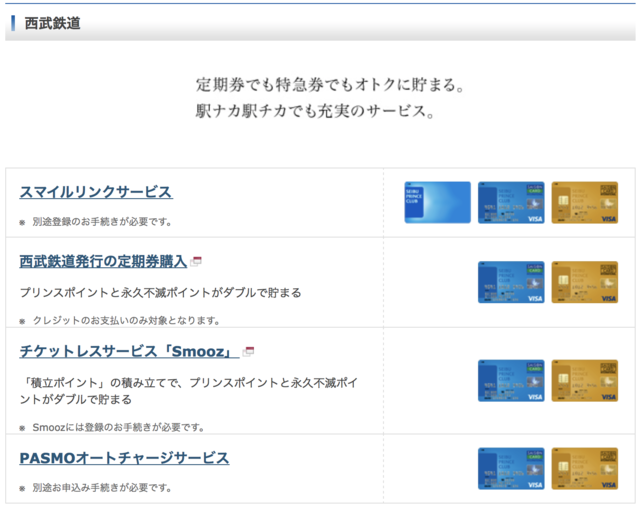Click the 「積立ポイント」の積み立てで description text
640x511 pixels.
tap(189, 391)
